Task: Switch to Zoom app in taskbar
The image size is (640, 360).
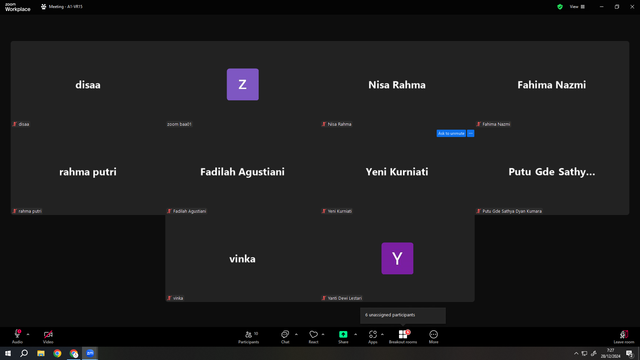Action: [90, 353]
